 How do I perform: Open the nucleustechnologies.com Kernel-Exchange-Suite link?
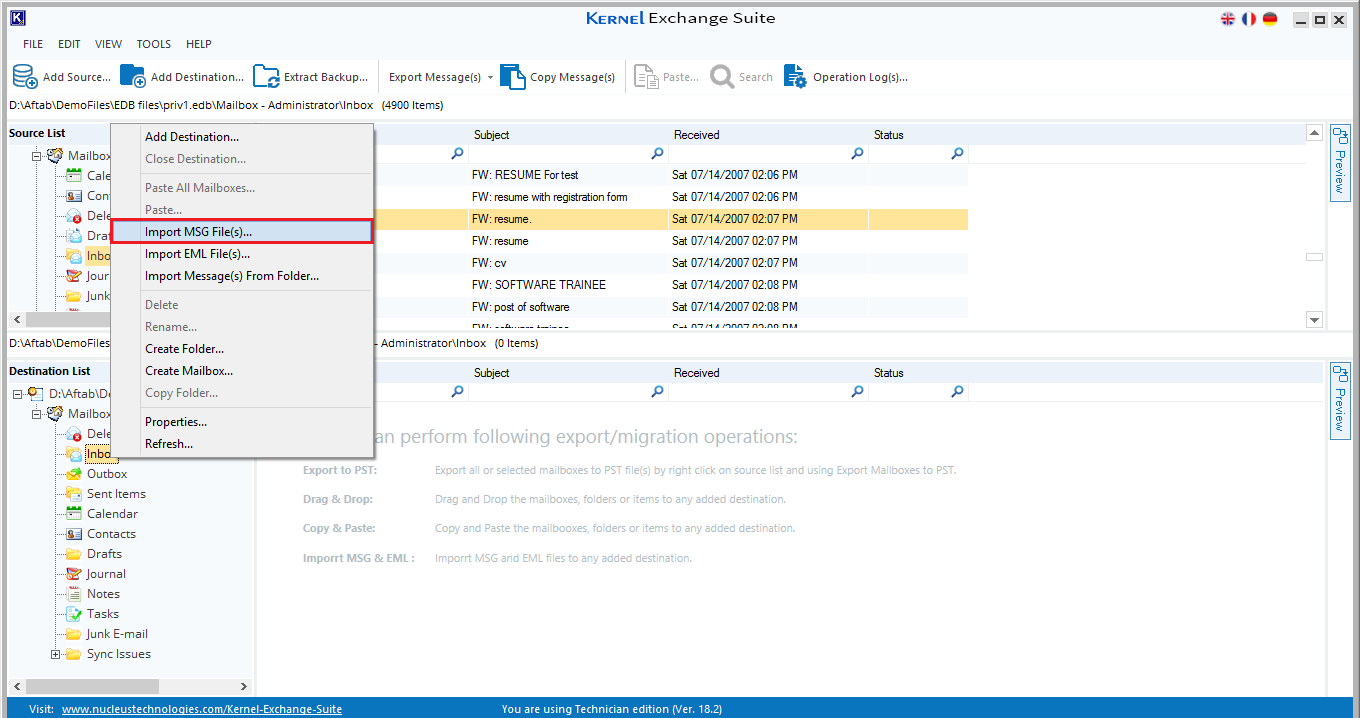point(202,709)
